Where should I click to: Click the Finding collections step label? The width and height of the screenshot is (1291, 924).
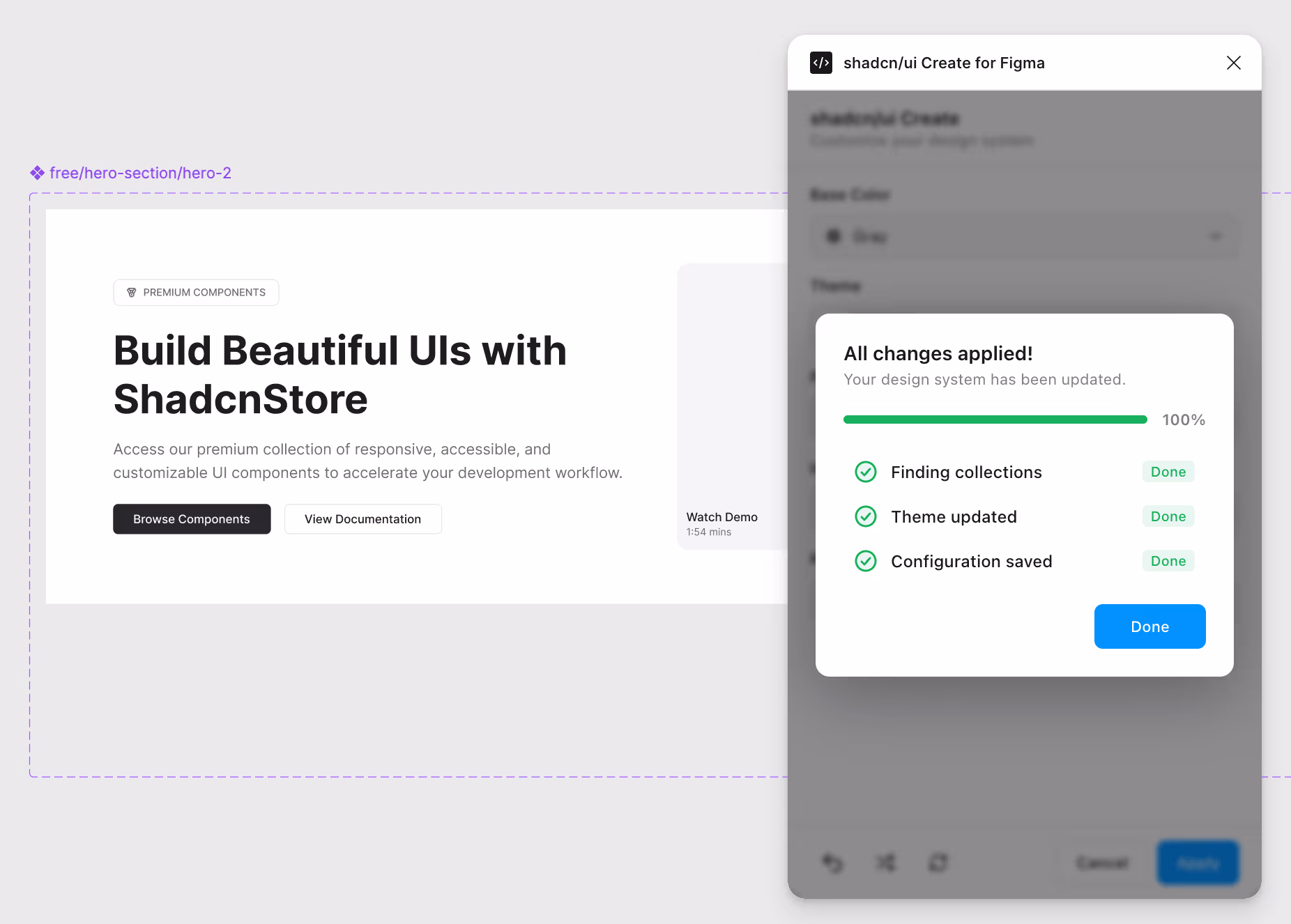(966, 472)
